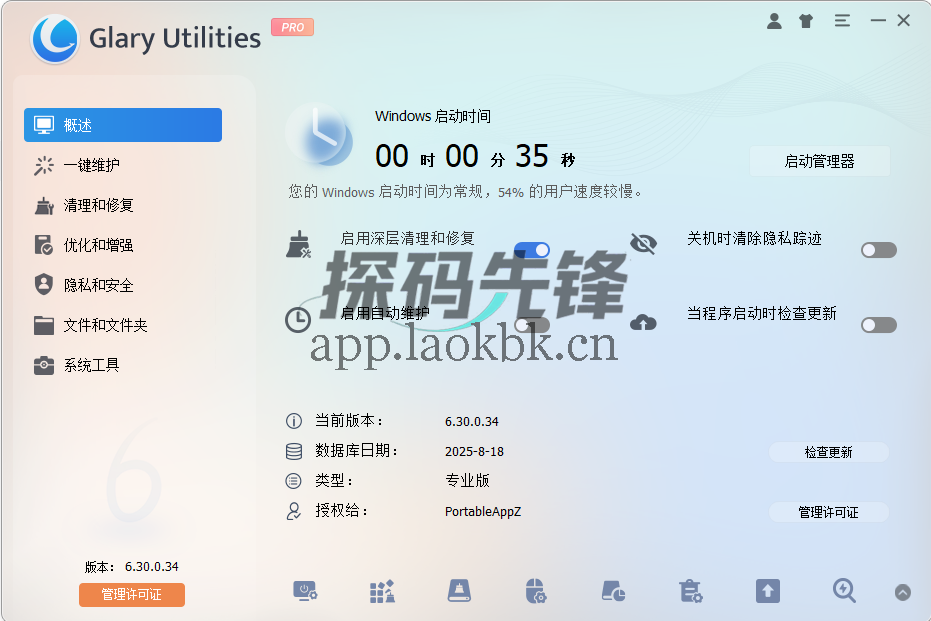Click the 类型 list icon
This screenshot has width=931, height=621.
point(294,481)
